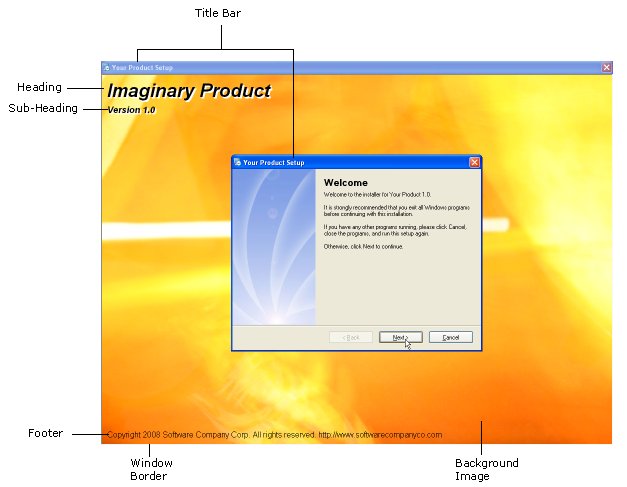Close the inner Your Product Setup dialog

[x=474, y=162]
